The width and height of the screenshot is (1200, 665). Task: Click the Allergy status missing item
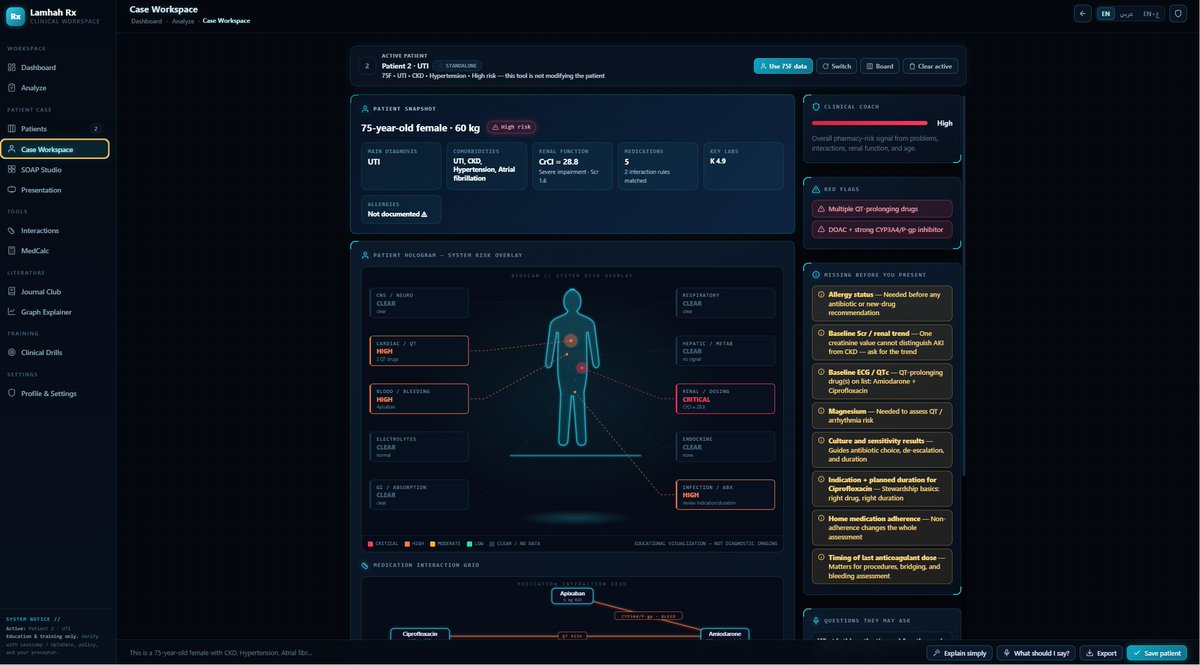[882, 303]
